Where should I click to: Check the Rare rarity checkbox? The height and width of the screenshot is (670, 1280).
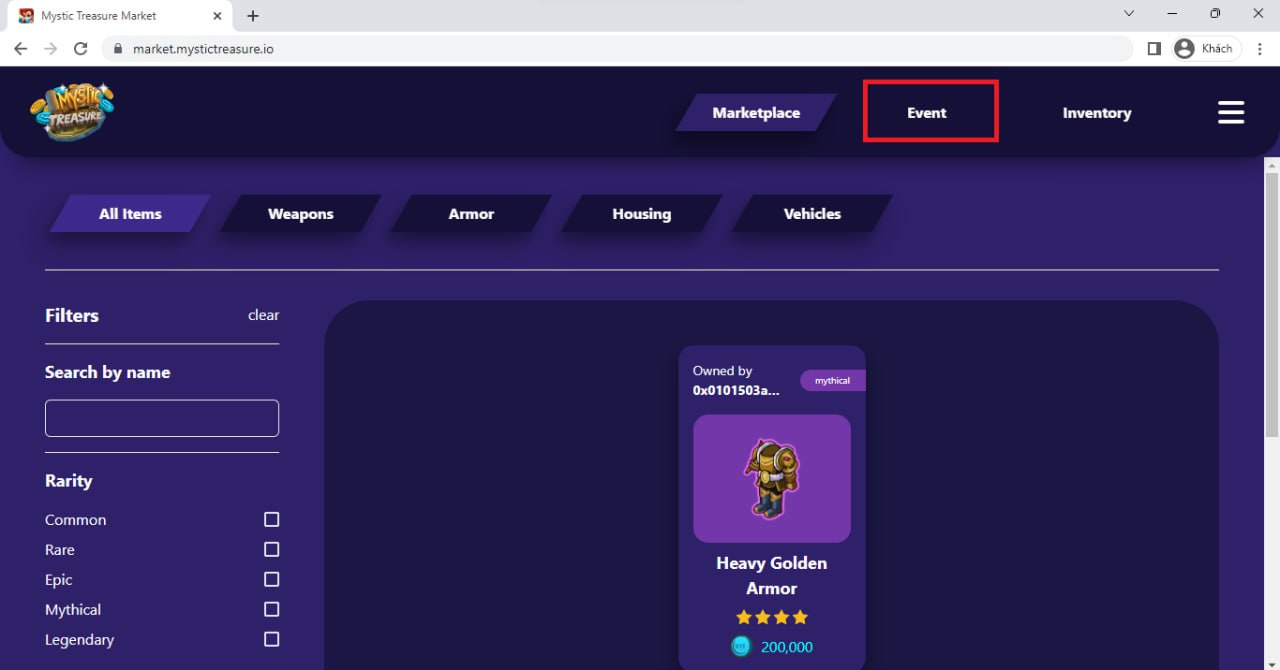pyautogui.click(x=271, y=550)
